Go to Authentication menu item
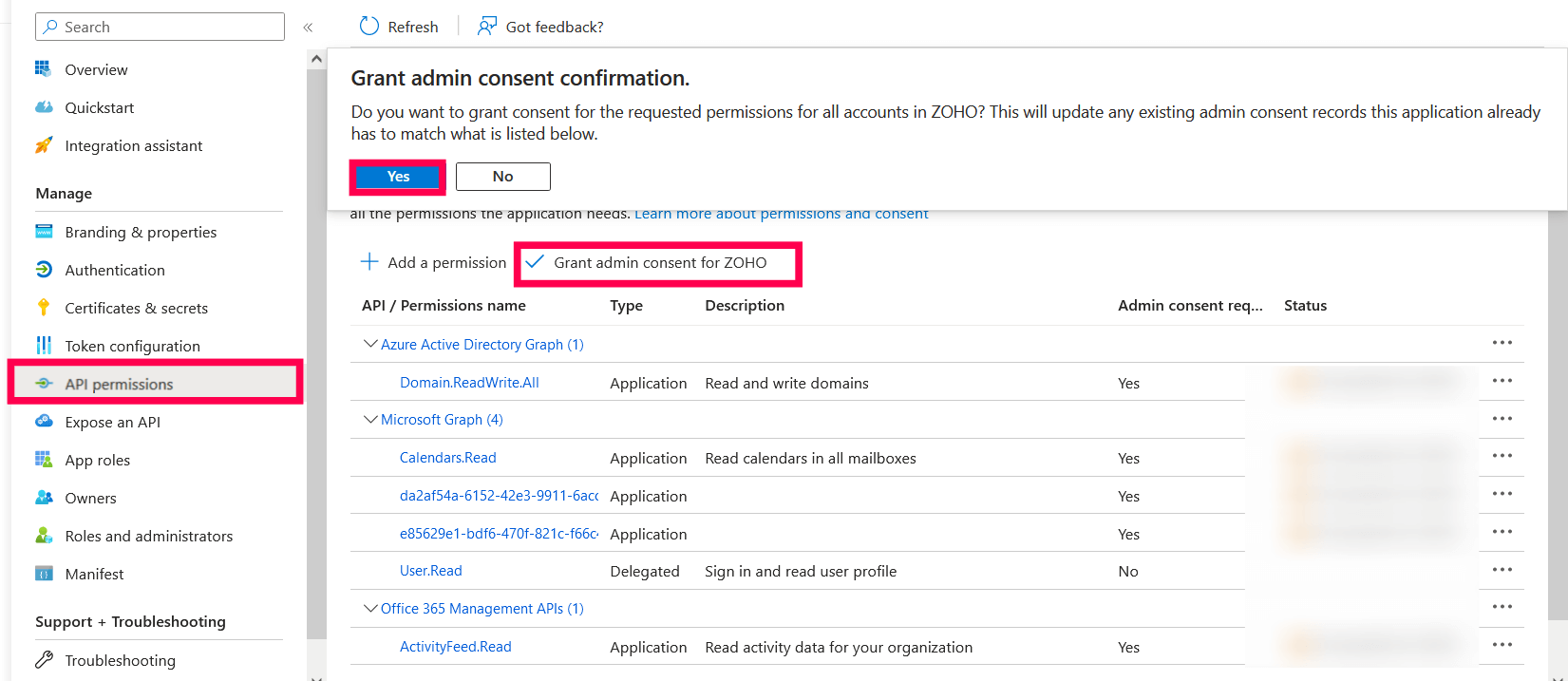This screenshot has height=681, width=1568. point(115,270)
